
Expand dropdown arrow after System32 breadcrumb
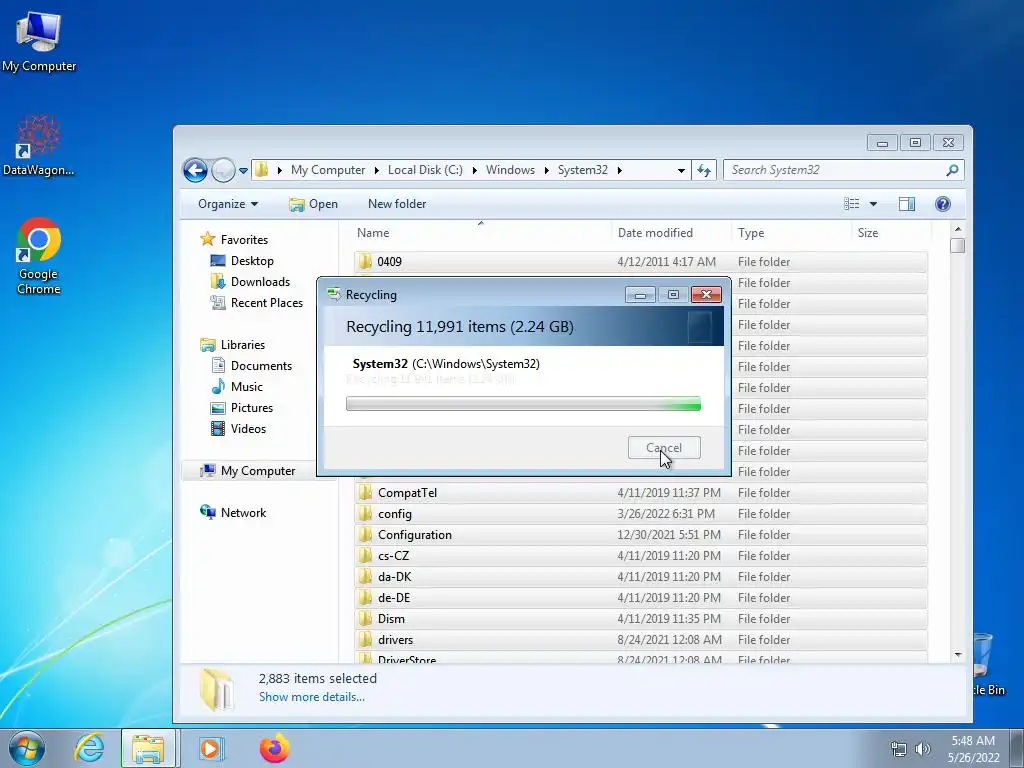point(619,170)
